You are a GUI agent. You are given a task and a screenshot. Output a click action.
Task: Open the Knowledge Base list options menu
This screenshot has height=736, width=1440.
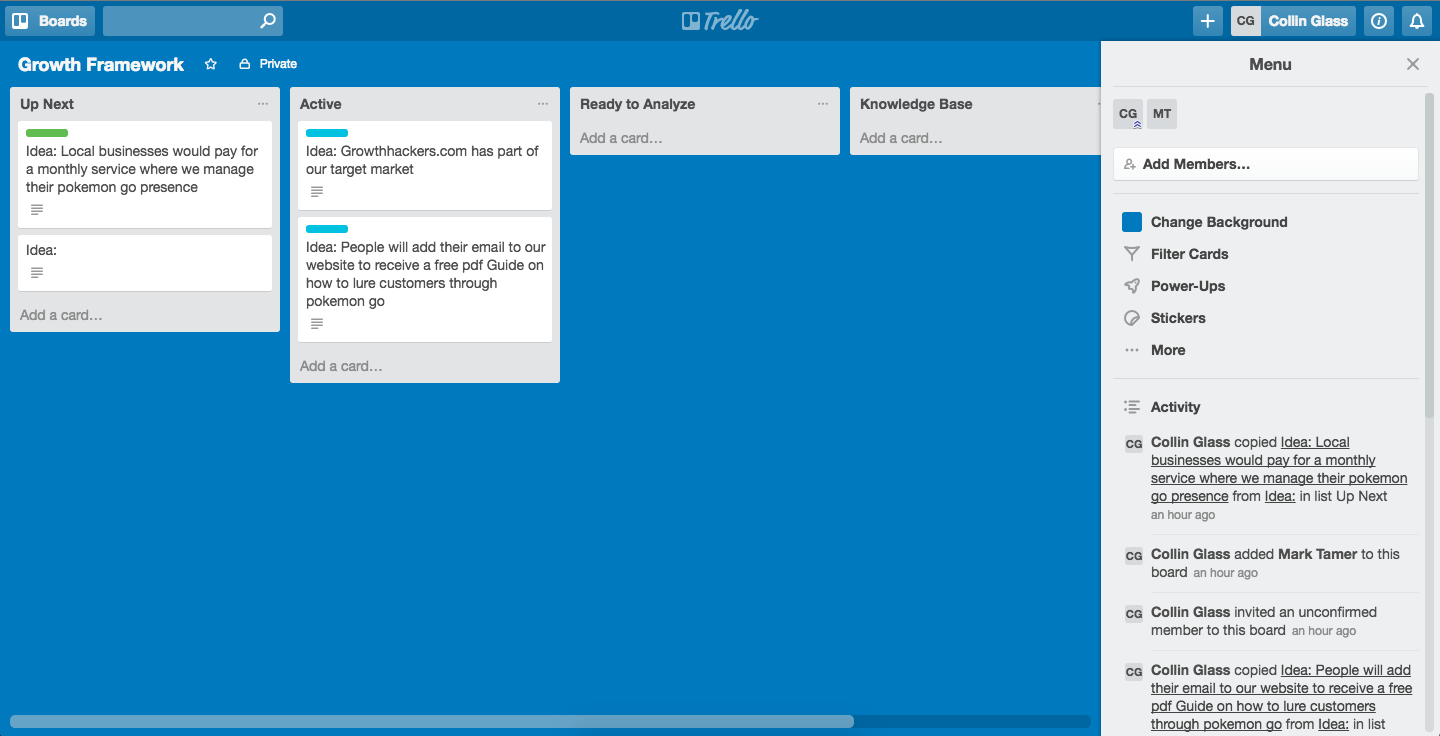point(1097,103)
